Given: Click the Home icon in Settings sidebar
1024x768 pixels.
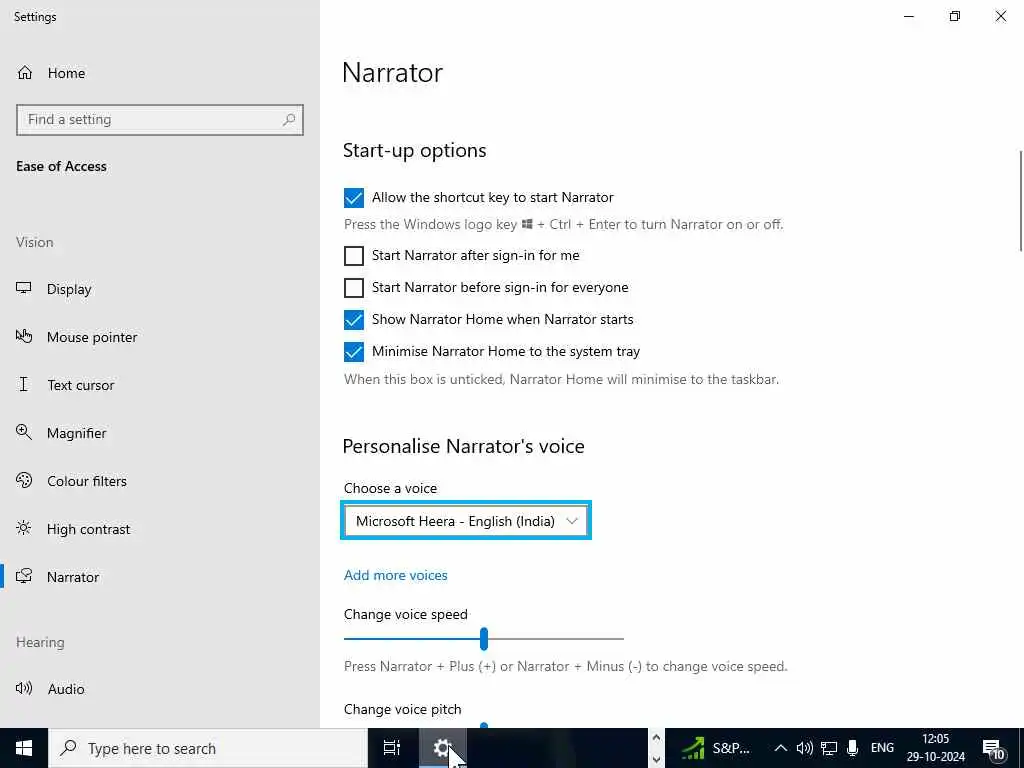Looking at the screenshot, I should [x=25, y=72].
